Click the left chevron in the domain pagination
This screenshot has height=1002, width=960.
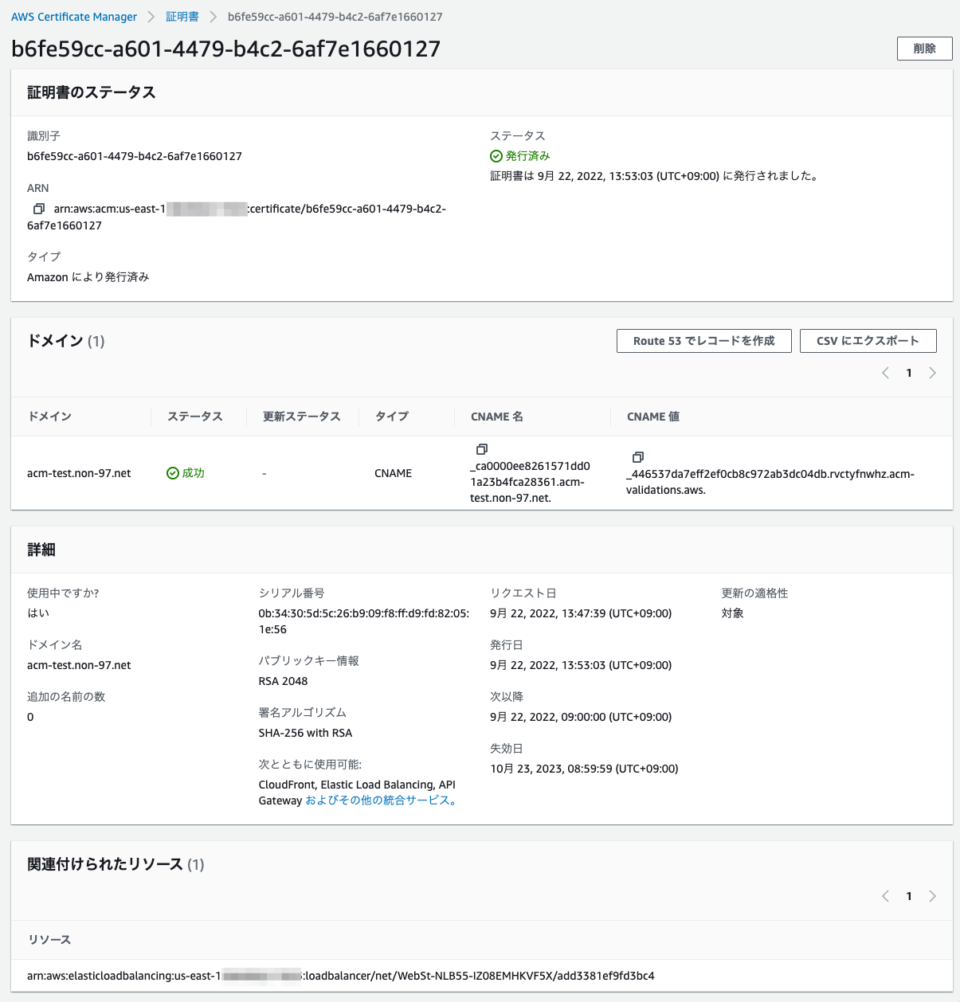885,371
